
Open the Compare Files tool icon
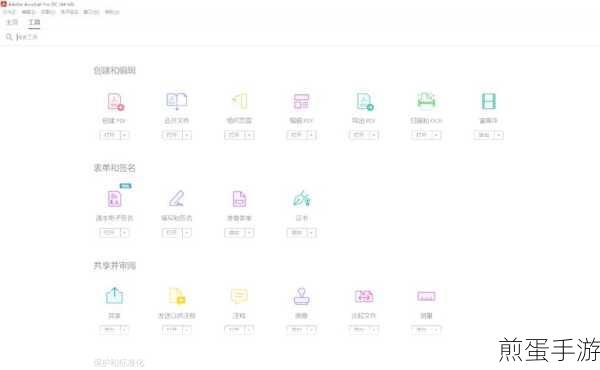click(364, 296)
